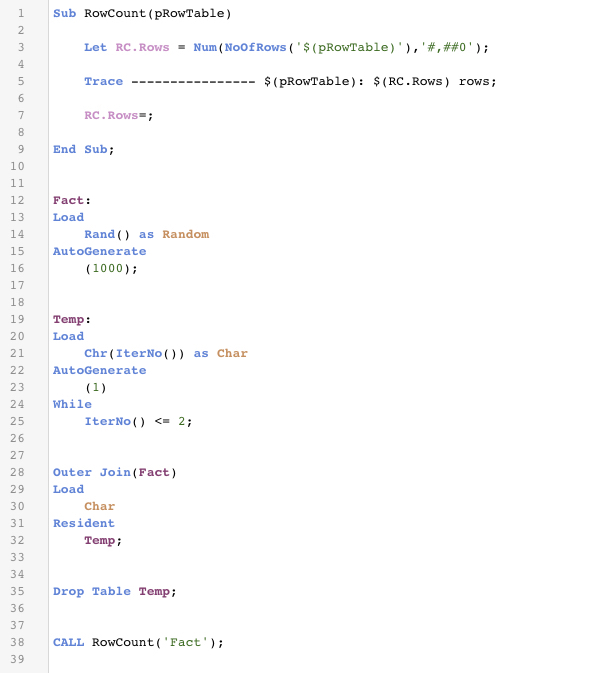Click the 'CALL' keyword on line 38
This screenshot has width=589, height=673.
coord(68,643)
